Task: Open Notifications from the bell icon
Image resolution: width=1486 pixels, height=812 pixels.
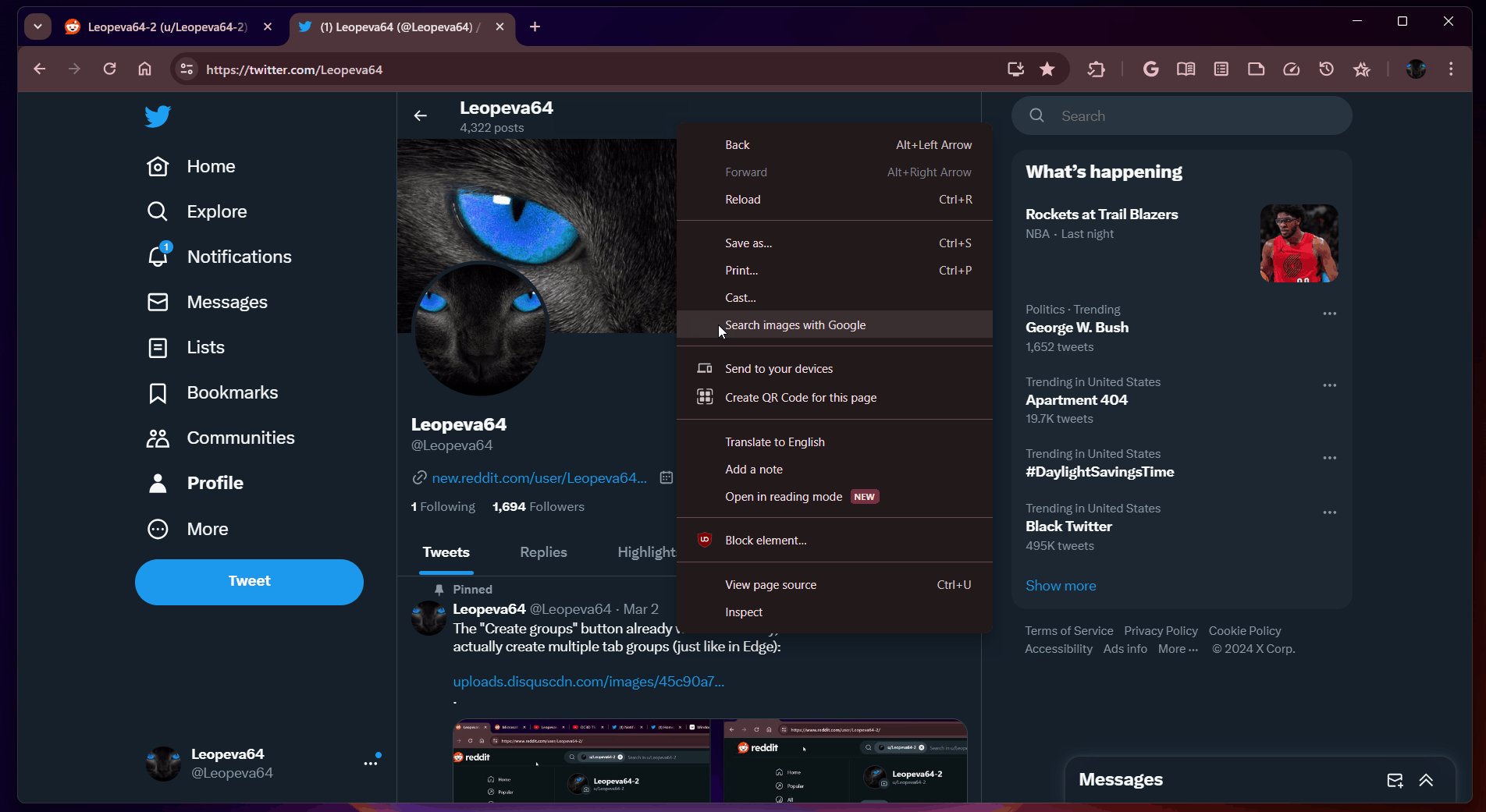Action: 158,256
